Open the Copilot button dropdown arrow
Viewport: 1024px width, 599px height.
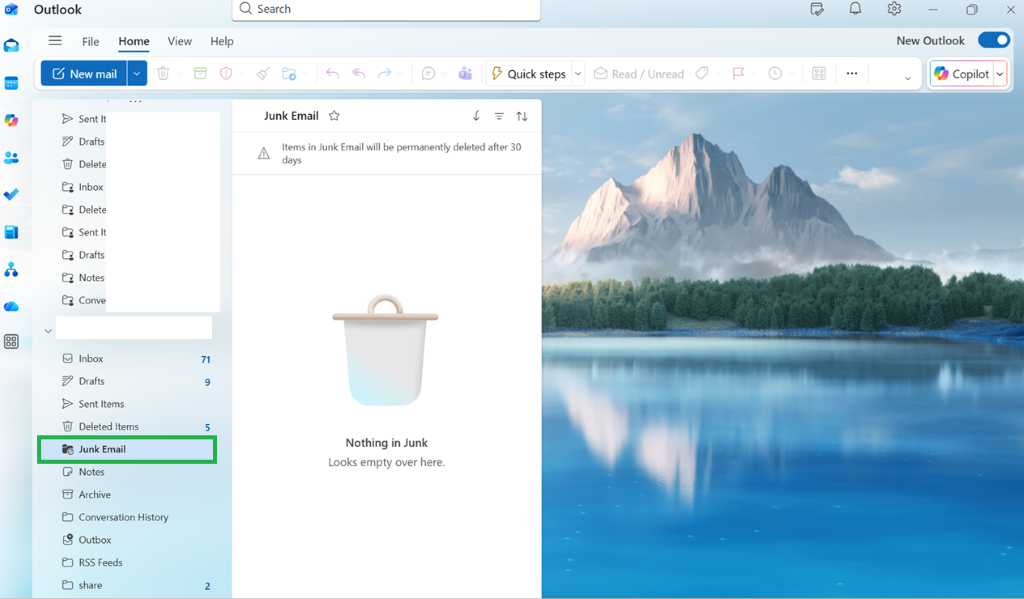(x=999, y=73)
